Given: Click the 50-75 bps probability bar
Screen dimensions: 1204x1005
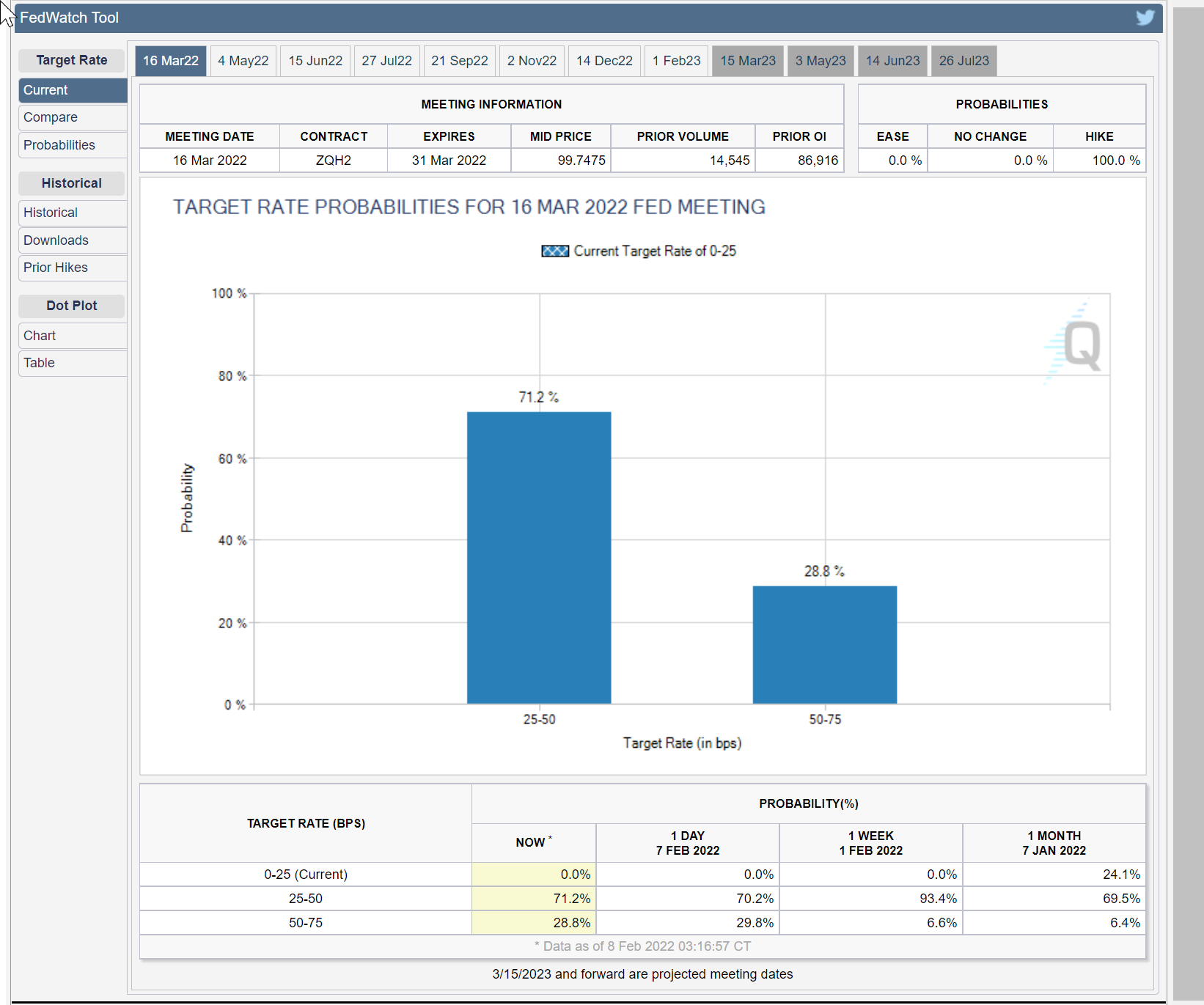Looking at the screenshot, I should [x=824, y=644].
